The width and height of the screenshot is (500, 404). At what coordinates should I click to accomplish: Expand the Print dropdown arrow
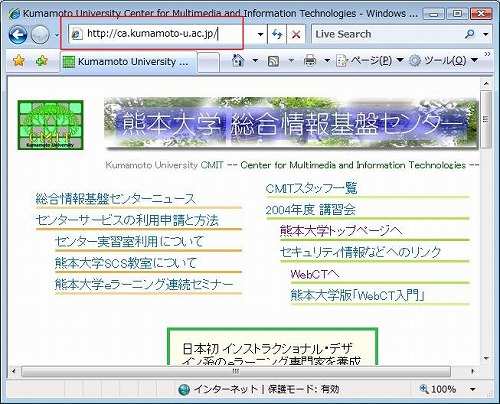(x=327, y=61)
